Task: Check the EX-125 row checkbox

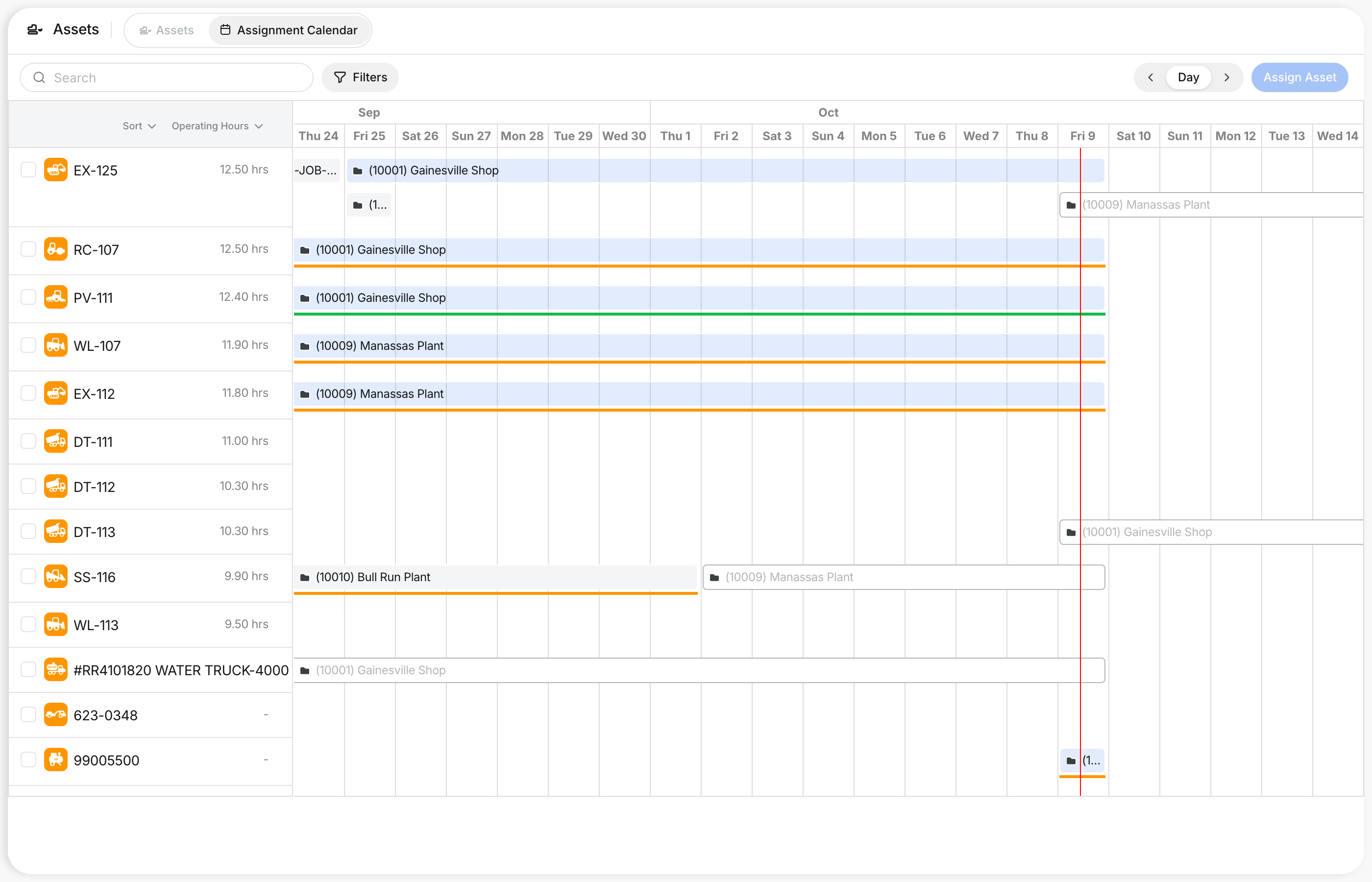Action: 28,170
